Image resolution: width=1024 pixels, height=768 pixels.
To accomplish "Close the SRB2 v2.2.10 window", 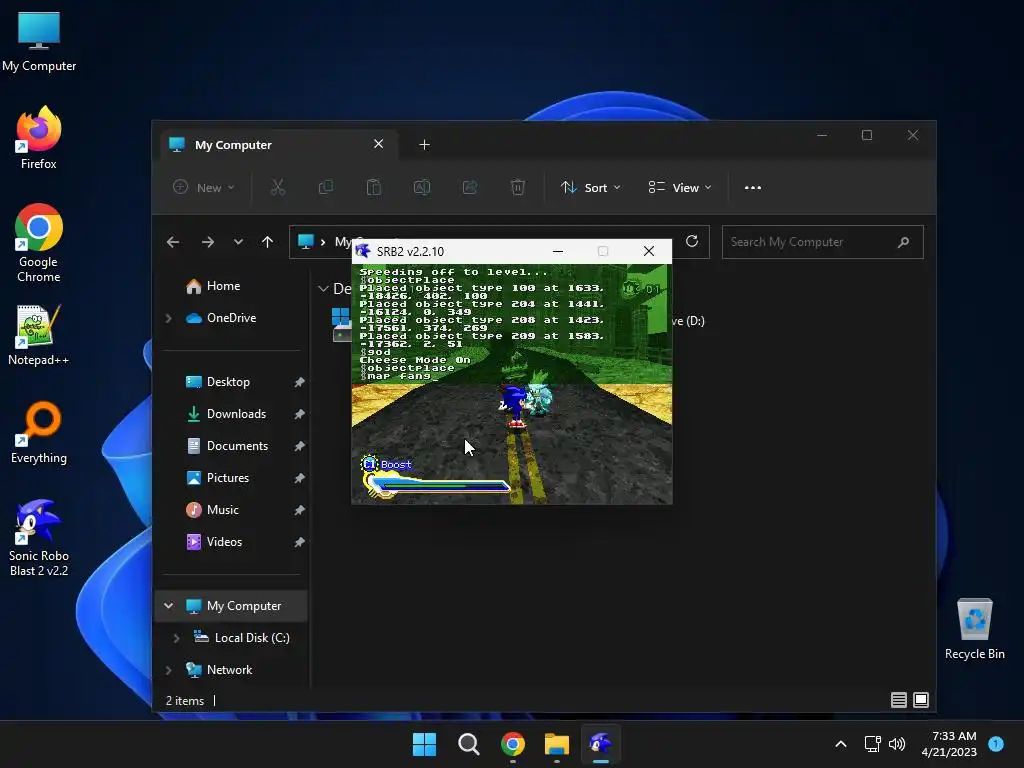I will [x=648, y=251].
